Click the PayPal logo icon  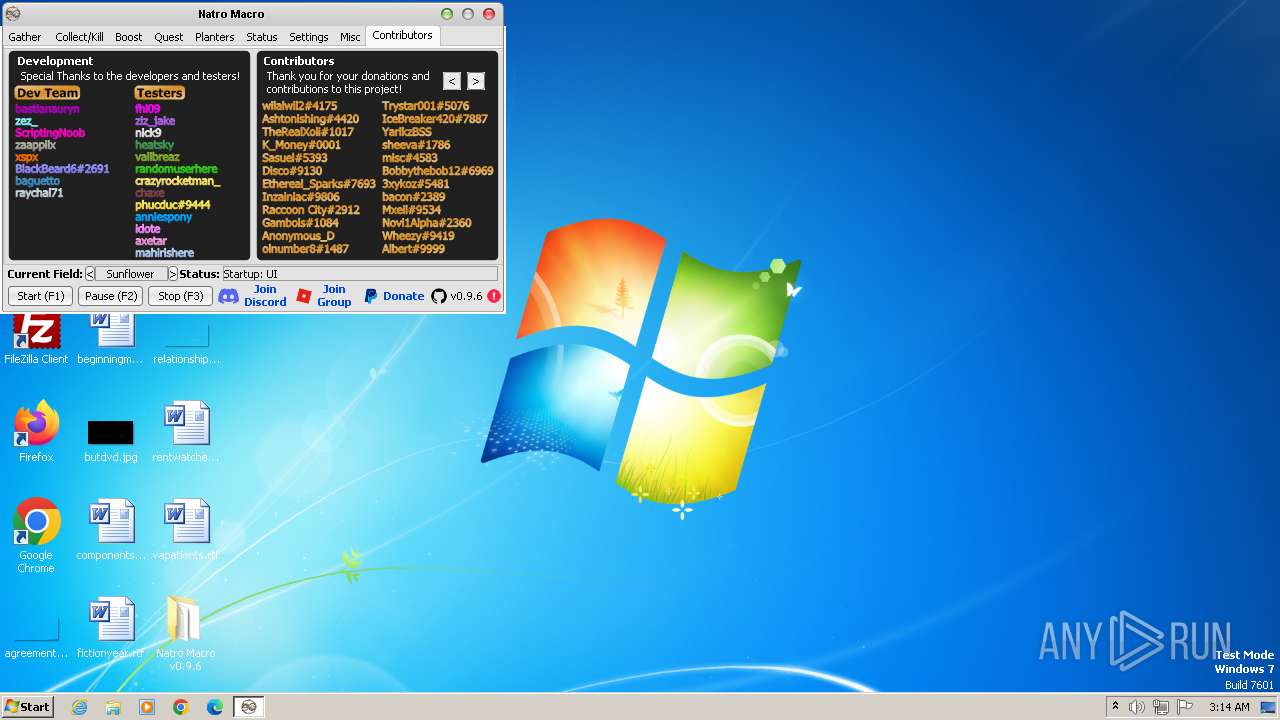click(370, 296)
